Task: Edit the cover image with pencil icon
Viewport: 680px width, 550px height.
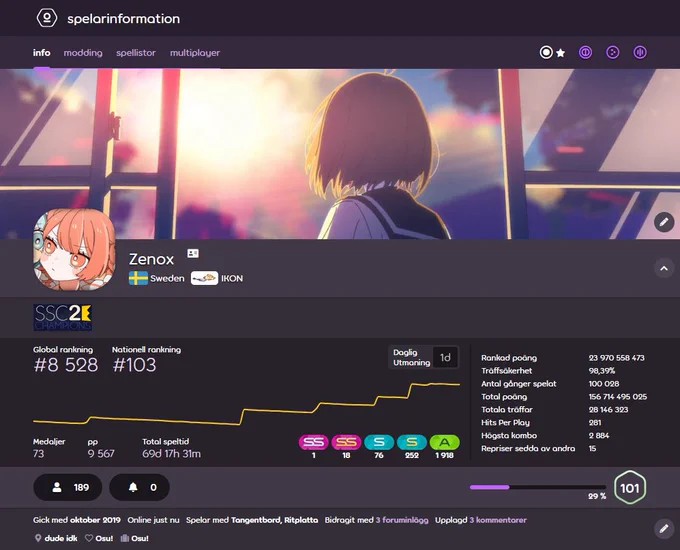Action: [664, 222]
